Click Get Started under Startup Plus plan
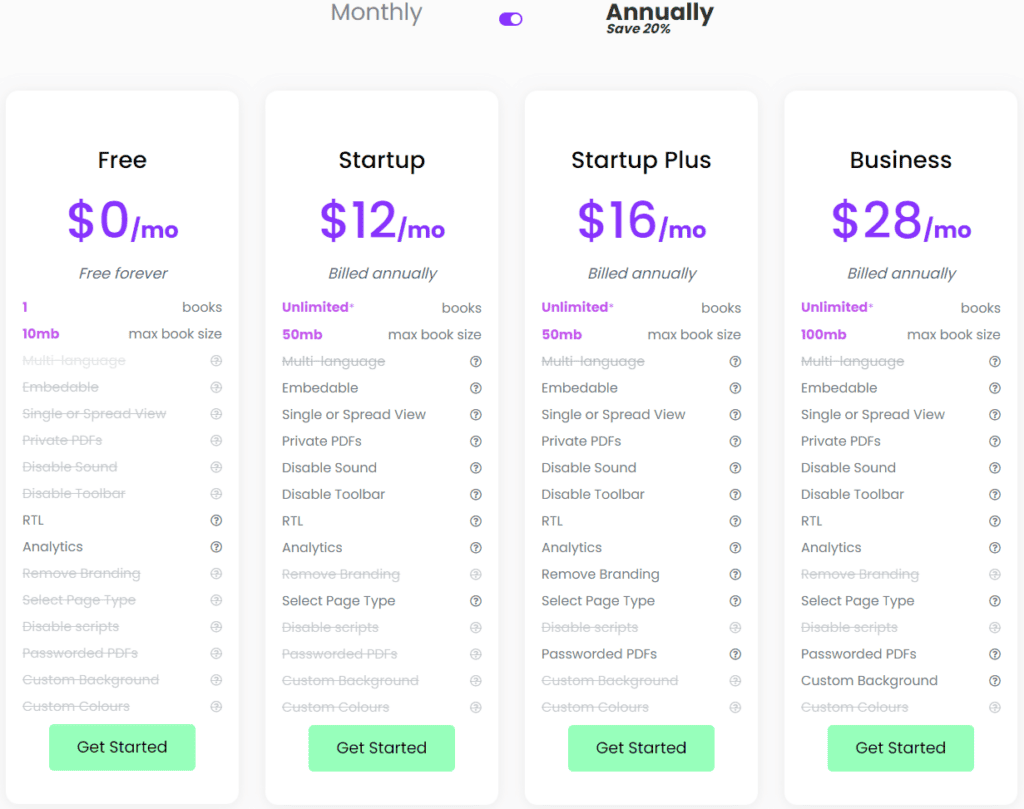 (x=641, y=748)
